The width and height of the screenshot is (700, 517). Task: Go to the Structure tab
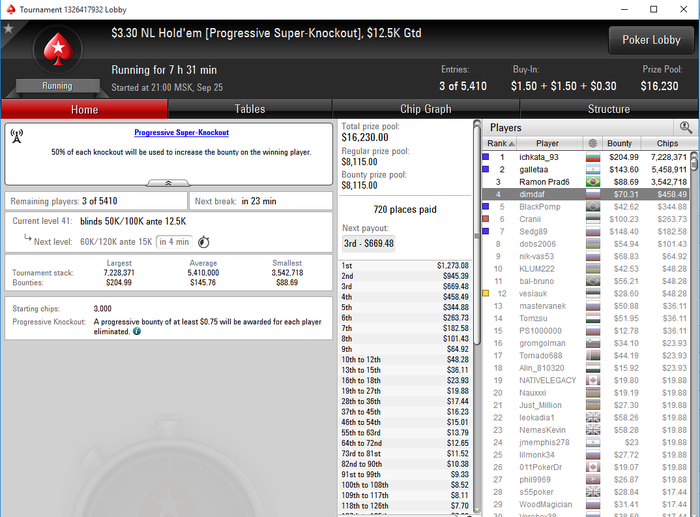(609, 109)
